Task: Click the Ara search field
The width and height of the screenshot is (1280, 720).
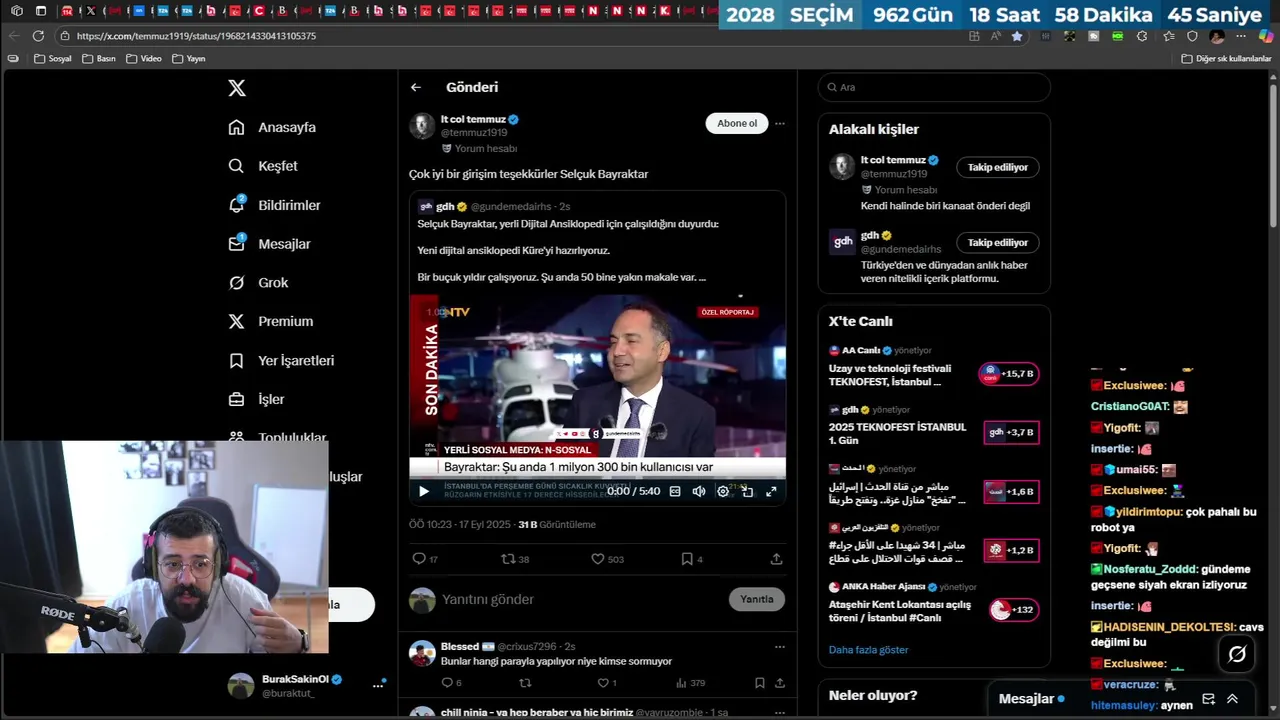Action: pos(934,87)
